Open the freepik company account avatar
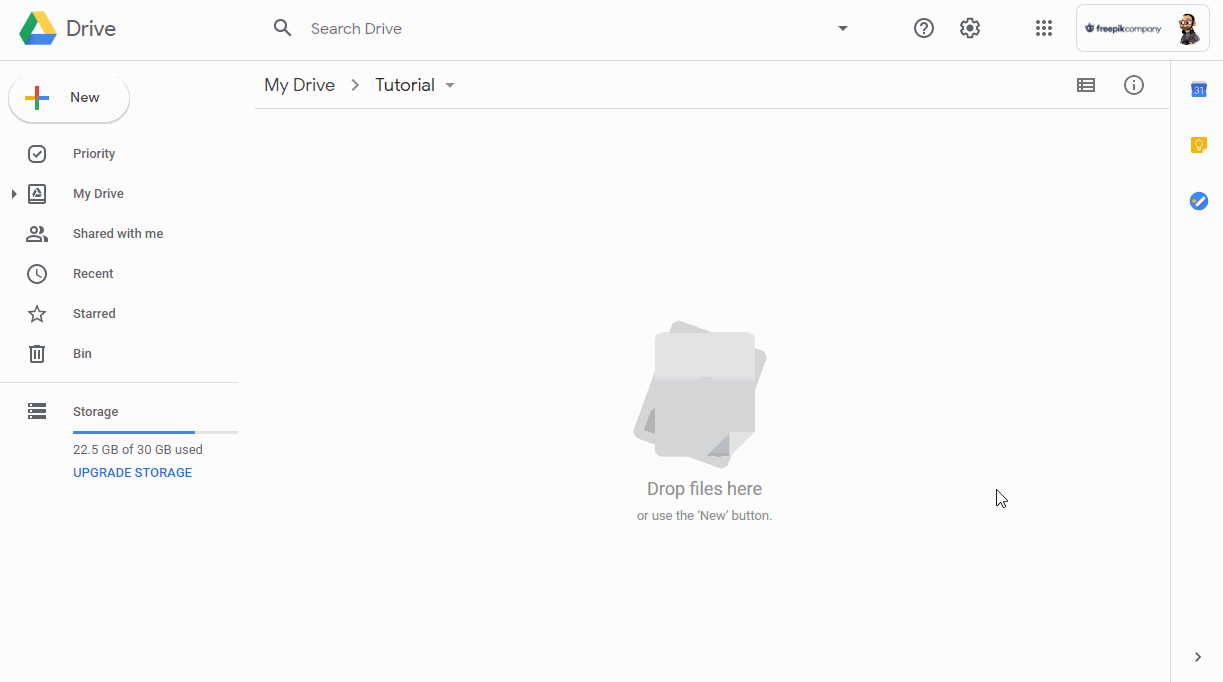The height and width of the screenshot is (682, 1223). [x=1187, y=29]
